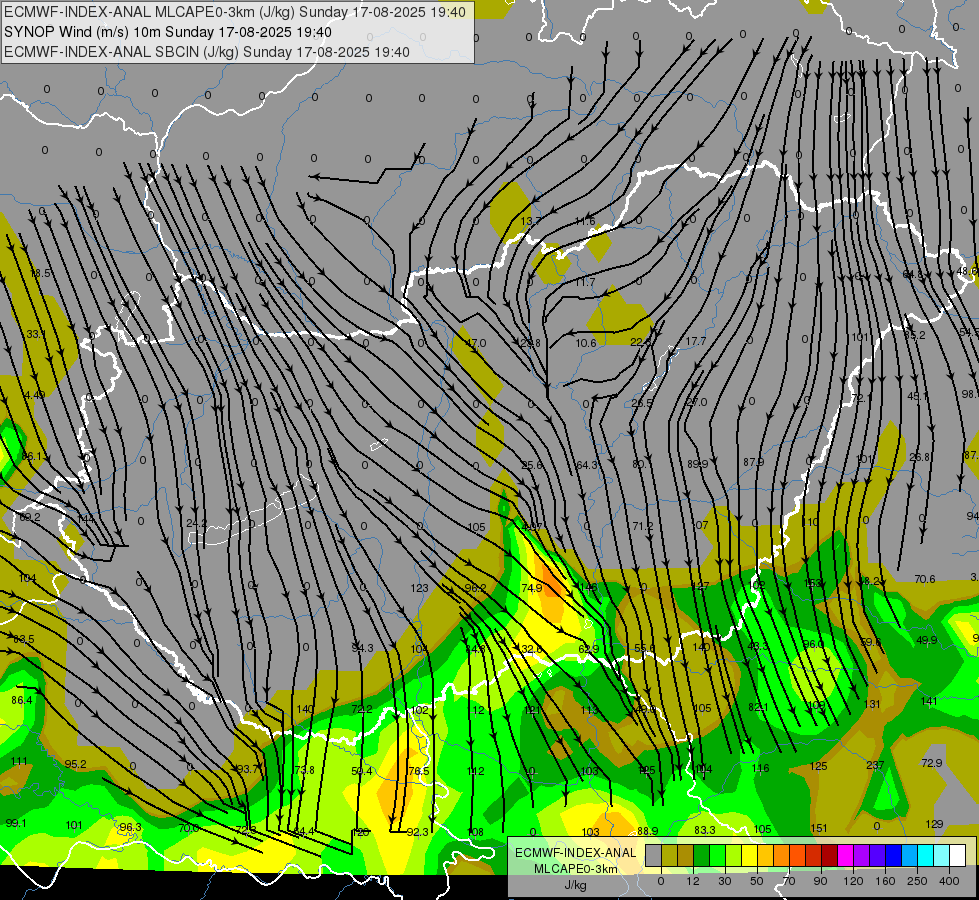Click the white swatch at the legend's end
This screenshot has width=979, height=900.
click(957, 855)
